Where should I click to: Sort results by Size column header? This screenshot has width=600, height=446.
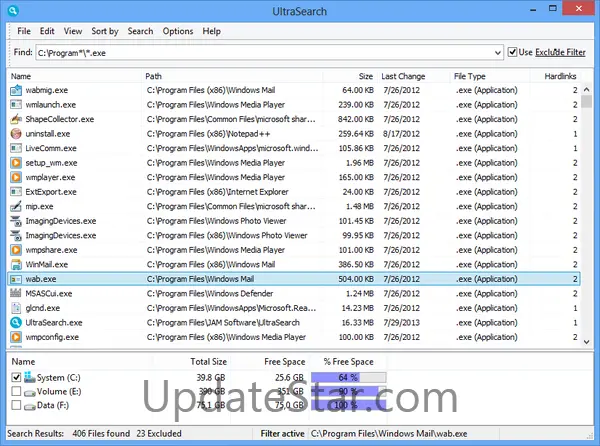[x=350, y=76]
